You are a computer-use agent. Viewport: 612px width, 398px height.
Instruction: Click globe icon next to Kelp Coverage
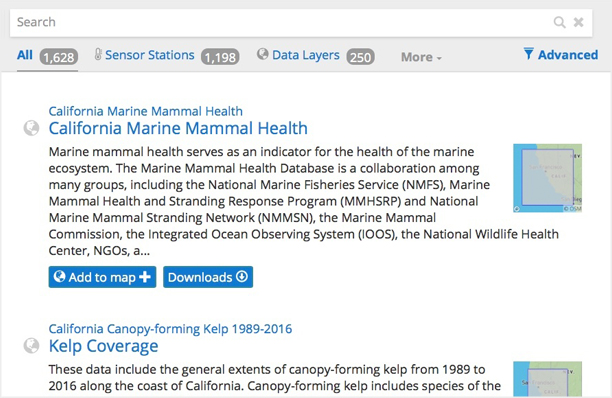[31, 345]
